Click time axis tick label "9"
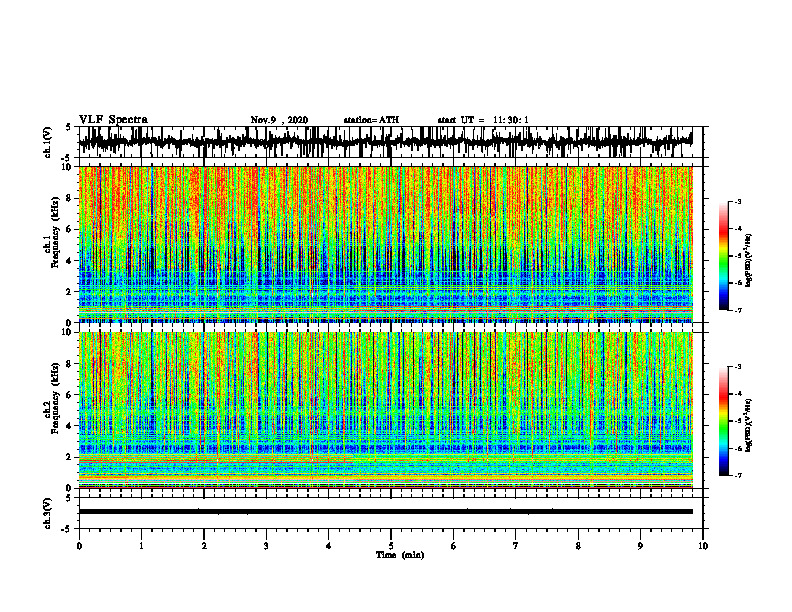792x612 pixels. click(640, 546)
